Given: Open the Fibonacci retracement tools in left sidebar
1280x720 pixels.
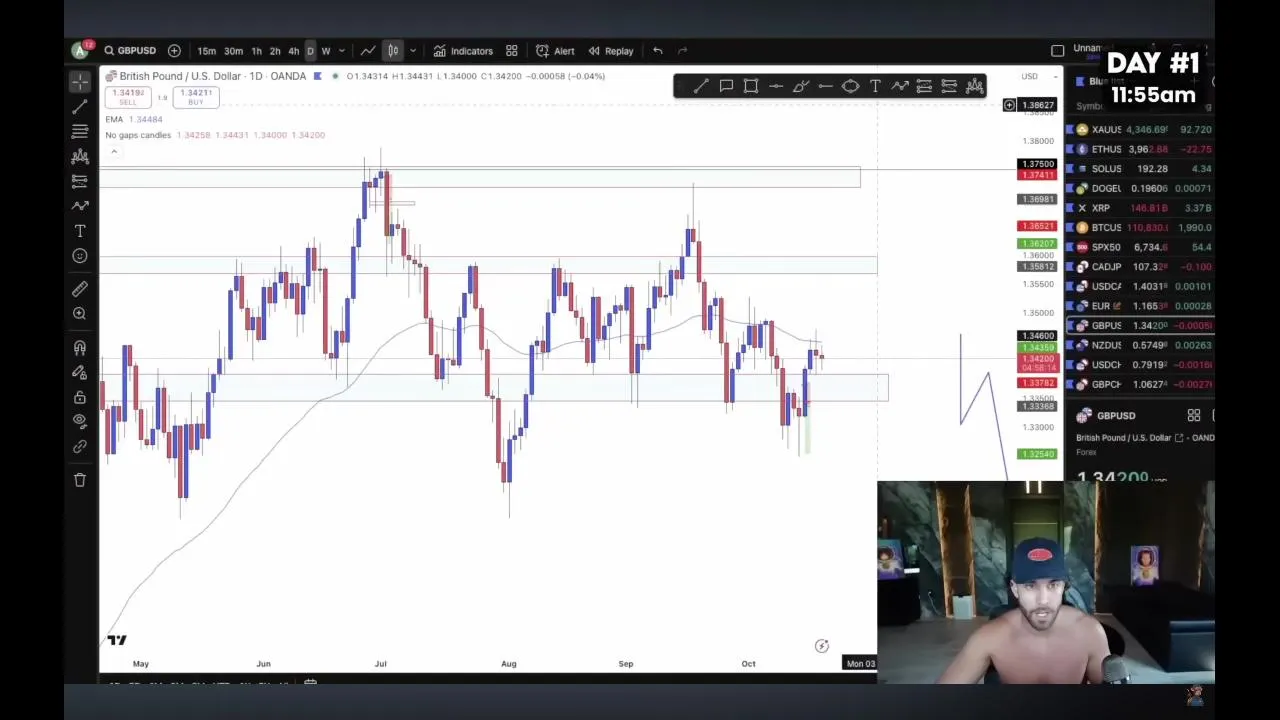Looking at the screenshot, I should click(80, 131).
